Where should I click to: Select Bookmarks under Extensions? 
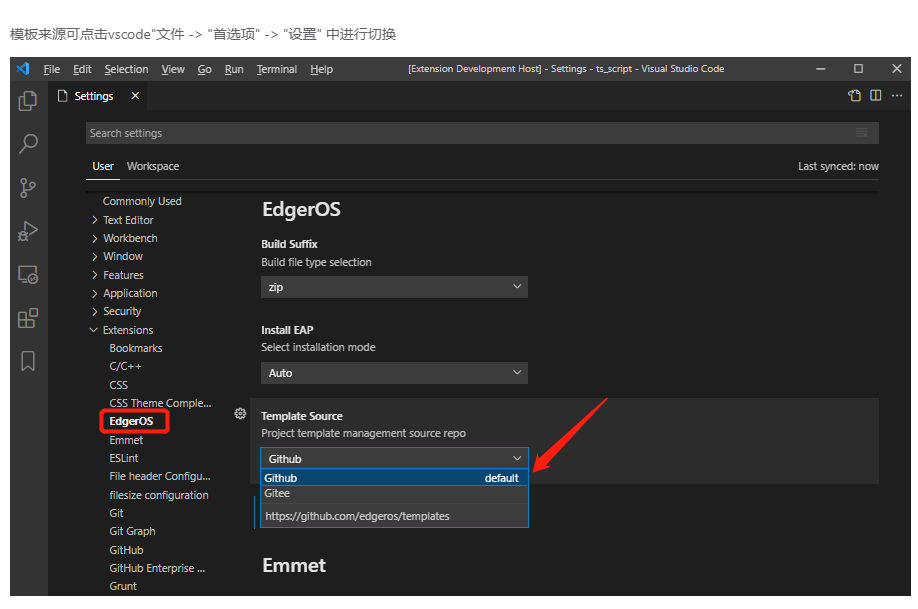pos(136,348)
